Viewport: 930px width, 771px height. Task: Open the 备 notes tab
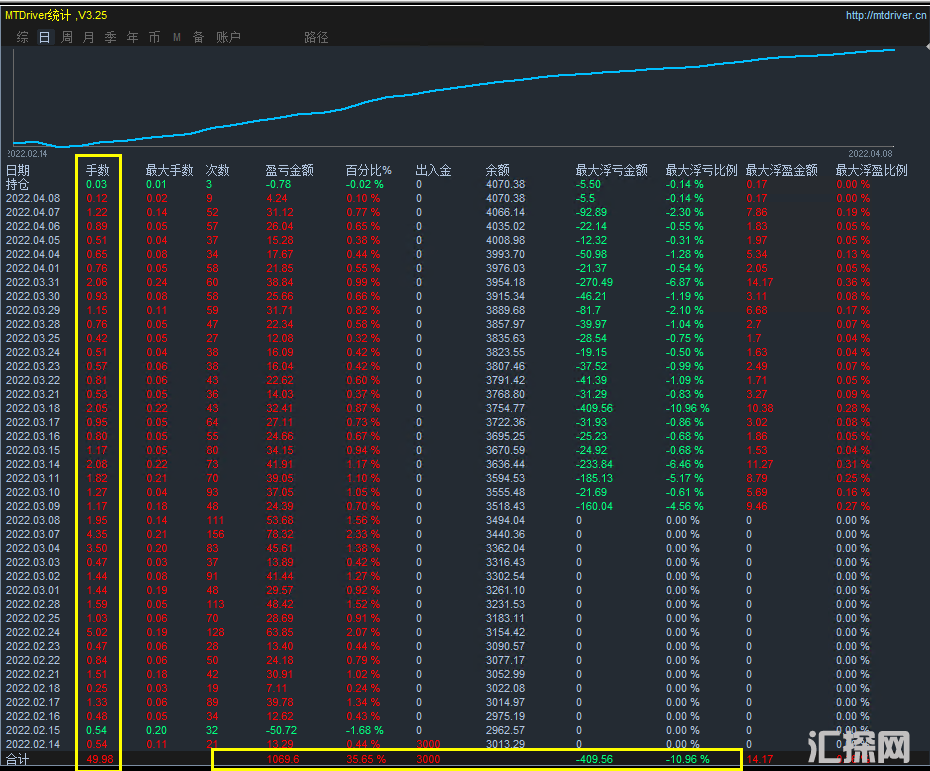pyautogui.click(x=198, y=37)
